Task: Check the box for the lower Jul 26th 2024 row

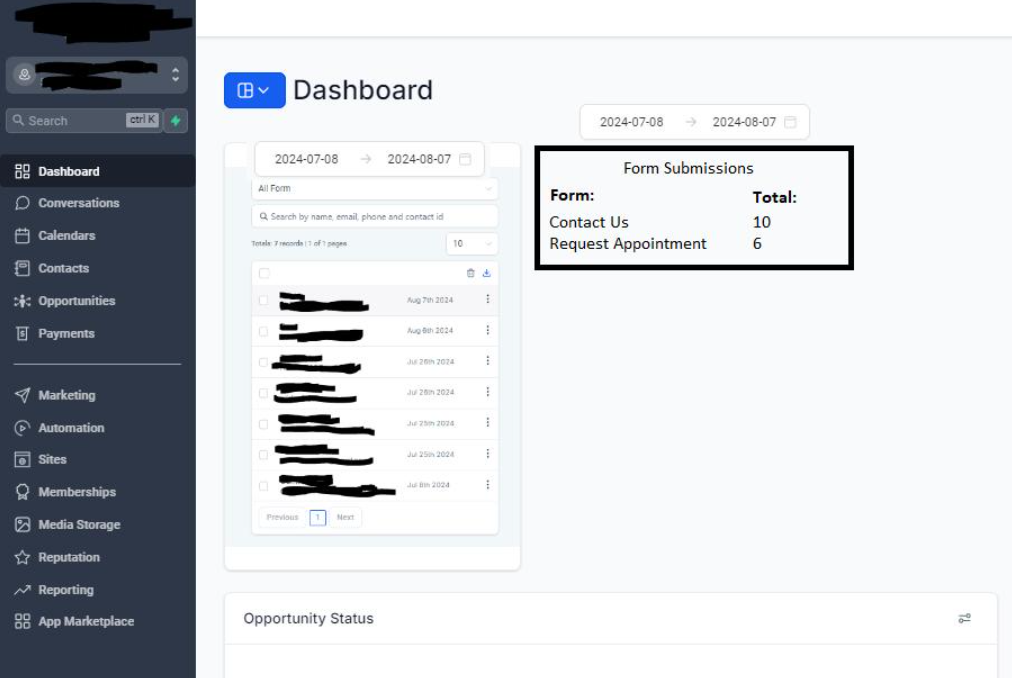Action: (x=263, y=393)
